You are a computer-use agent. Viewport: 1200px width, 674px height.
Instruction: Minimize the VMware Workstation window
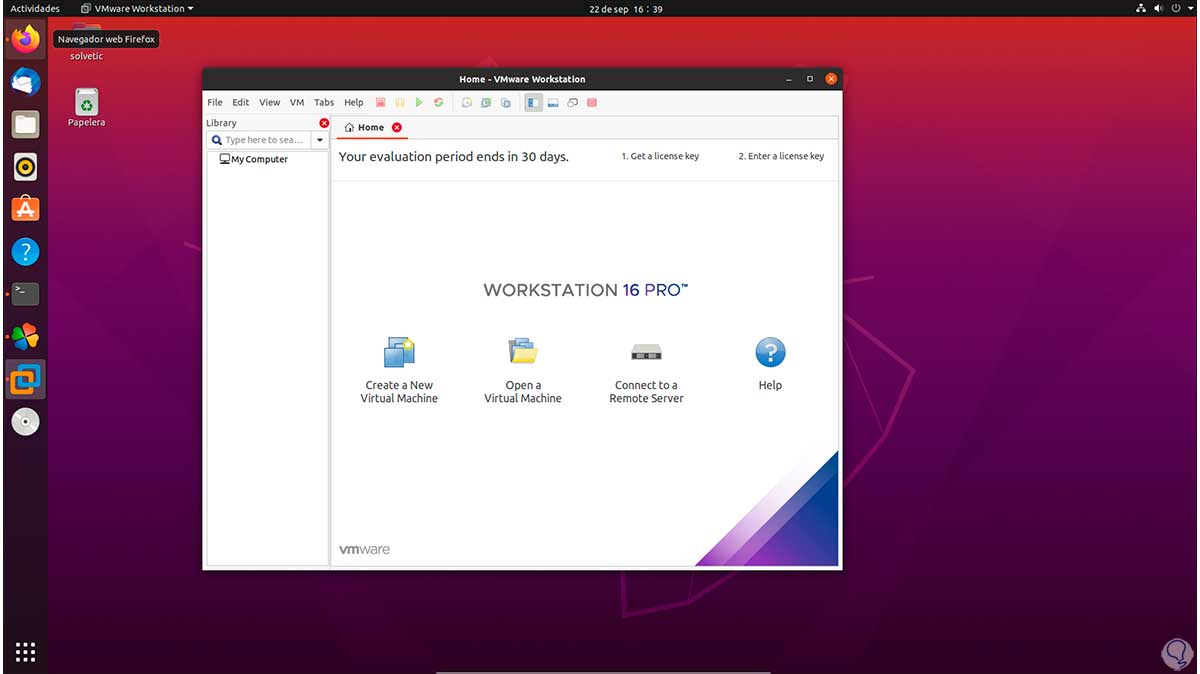click(790, 78)
